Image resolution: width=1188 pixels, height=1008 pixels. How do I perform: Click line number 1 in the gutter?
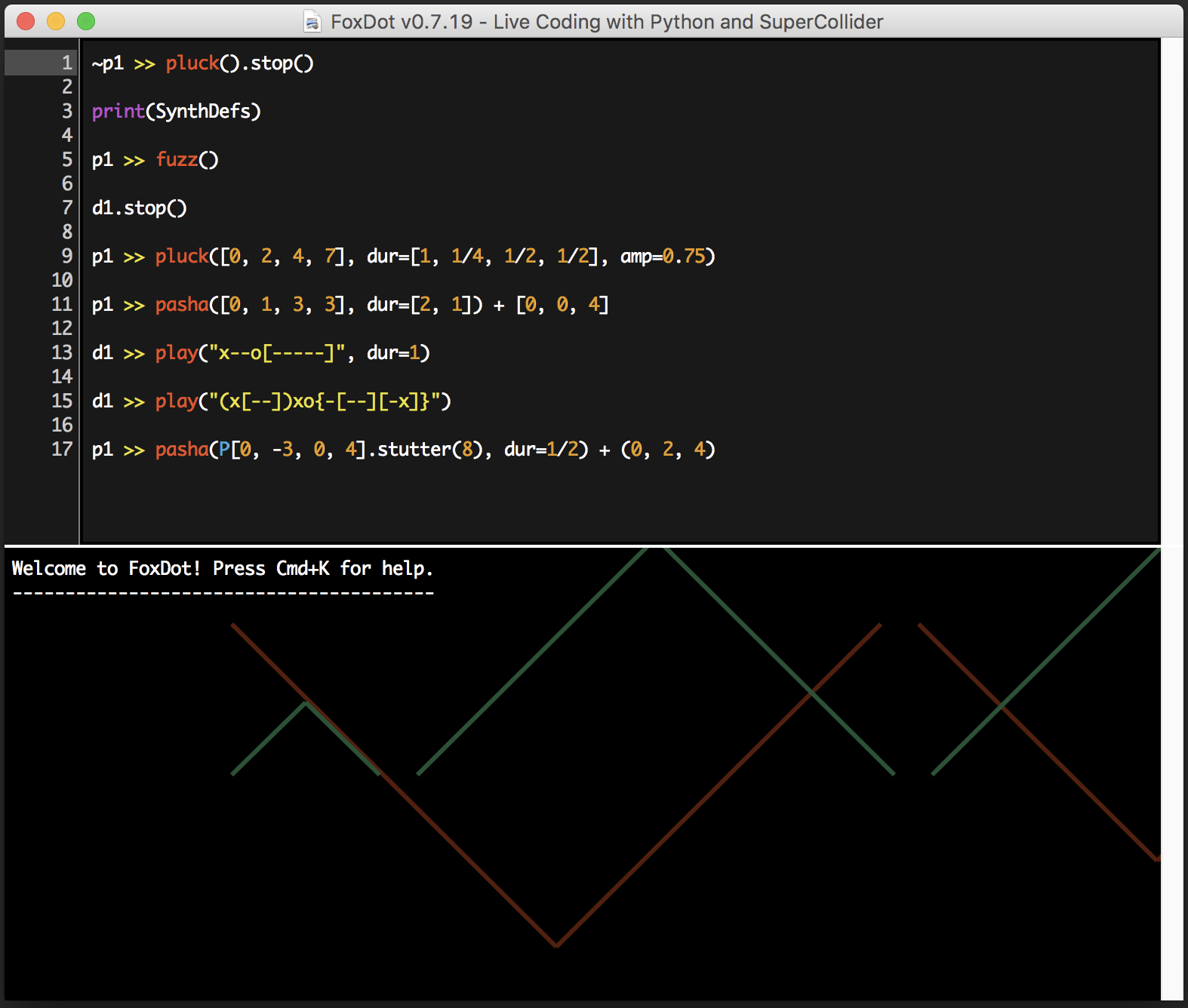tap(67, 63)
